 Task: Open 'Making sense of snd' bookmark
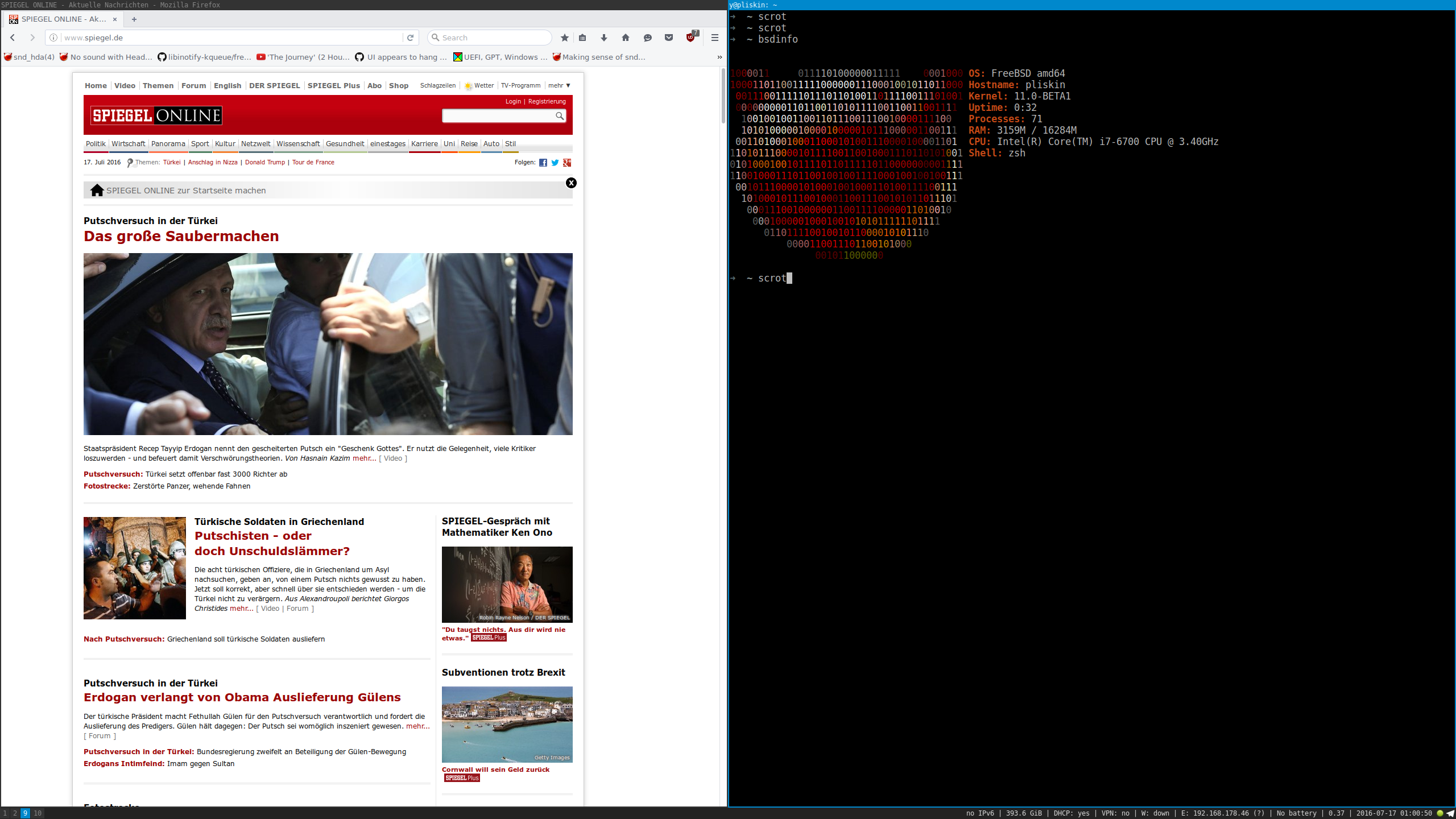[599, 57]
